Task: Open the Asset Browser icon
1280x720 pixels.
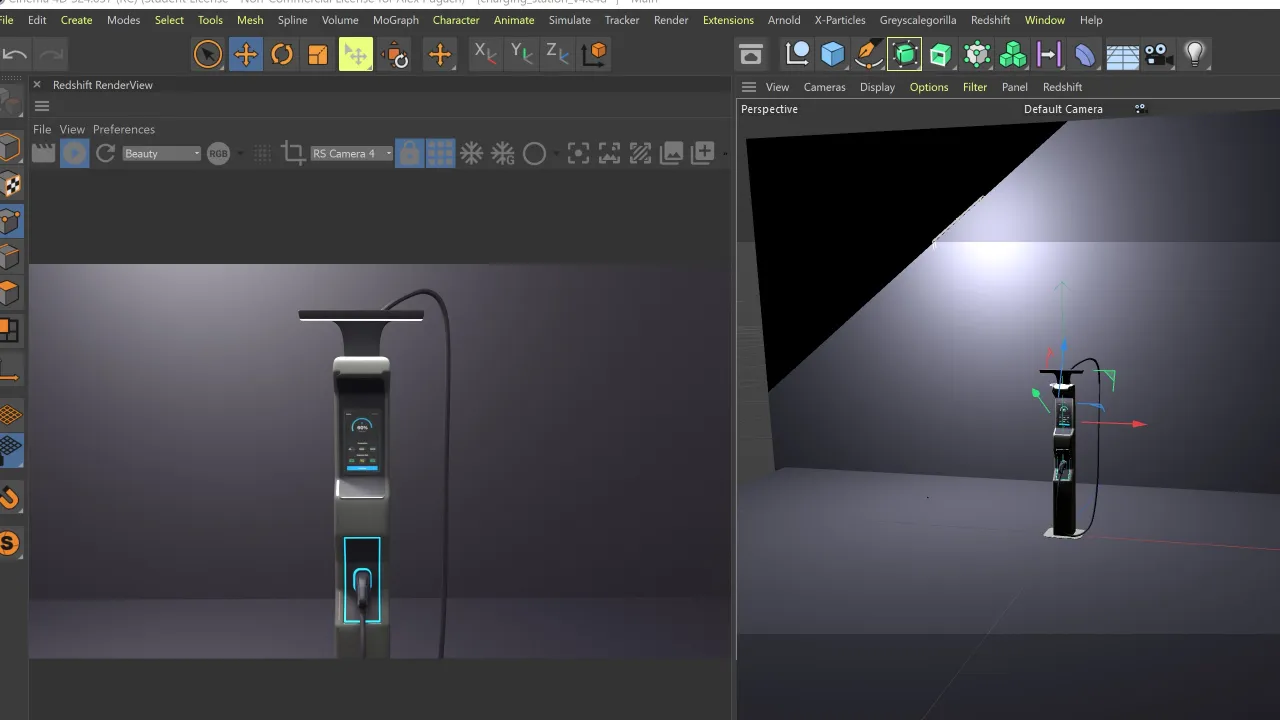Action: click(x=751, y=54)
